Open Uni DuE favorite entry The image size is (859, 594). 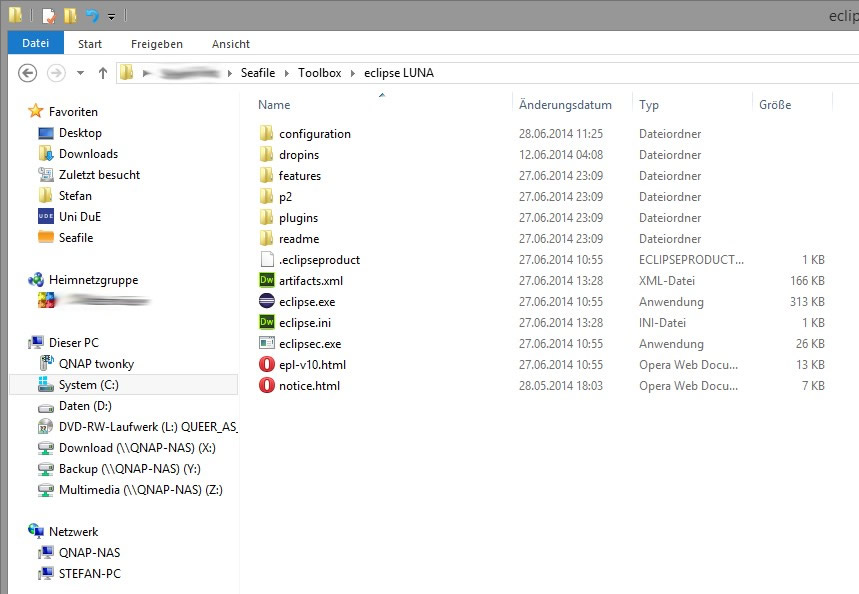coord(80,217)
